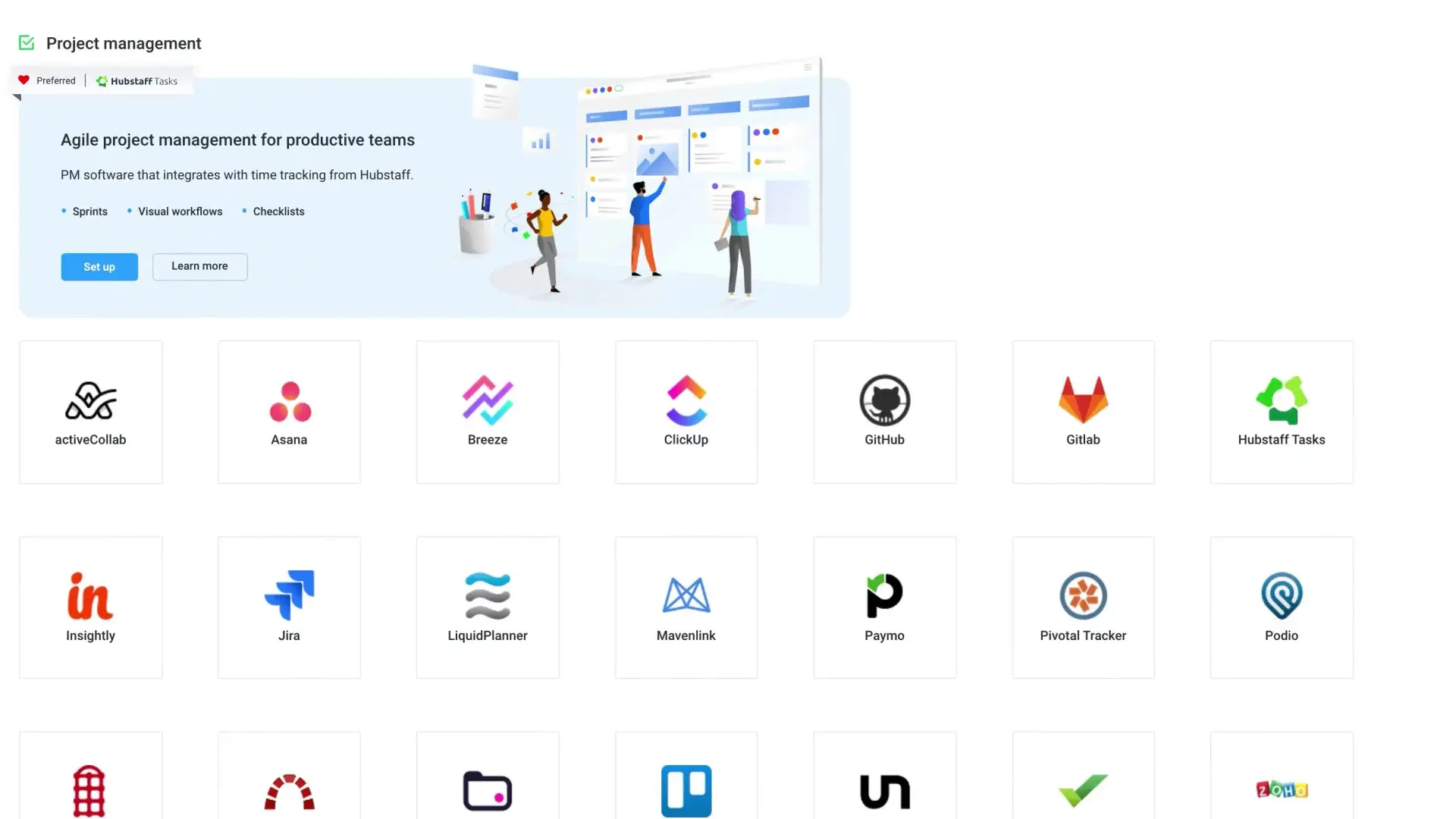The image size is (1456, 819).
Task: Select the Preferred tab filter
Action: click(45, 80)
